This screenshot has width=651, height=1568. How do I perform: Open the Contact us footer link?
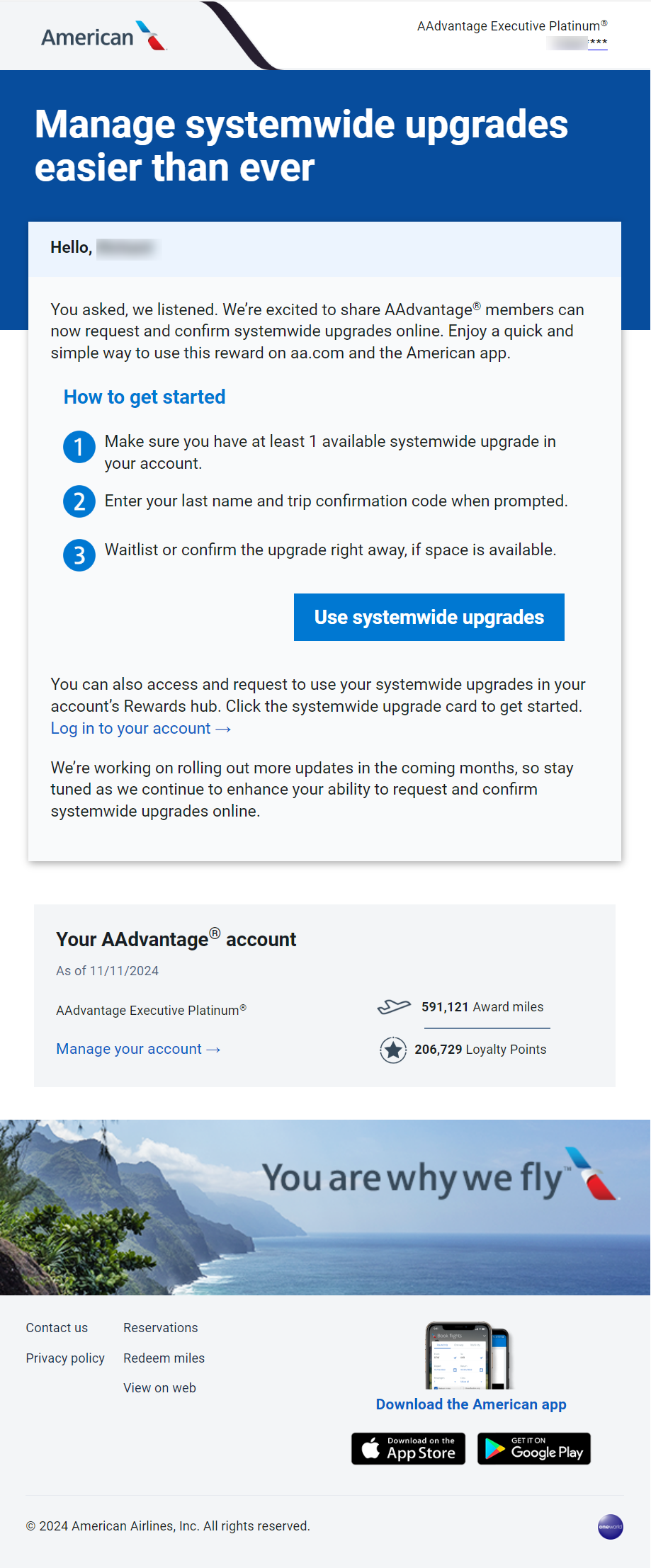tap(57, 1328)
